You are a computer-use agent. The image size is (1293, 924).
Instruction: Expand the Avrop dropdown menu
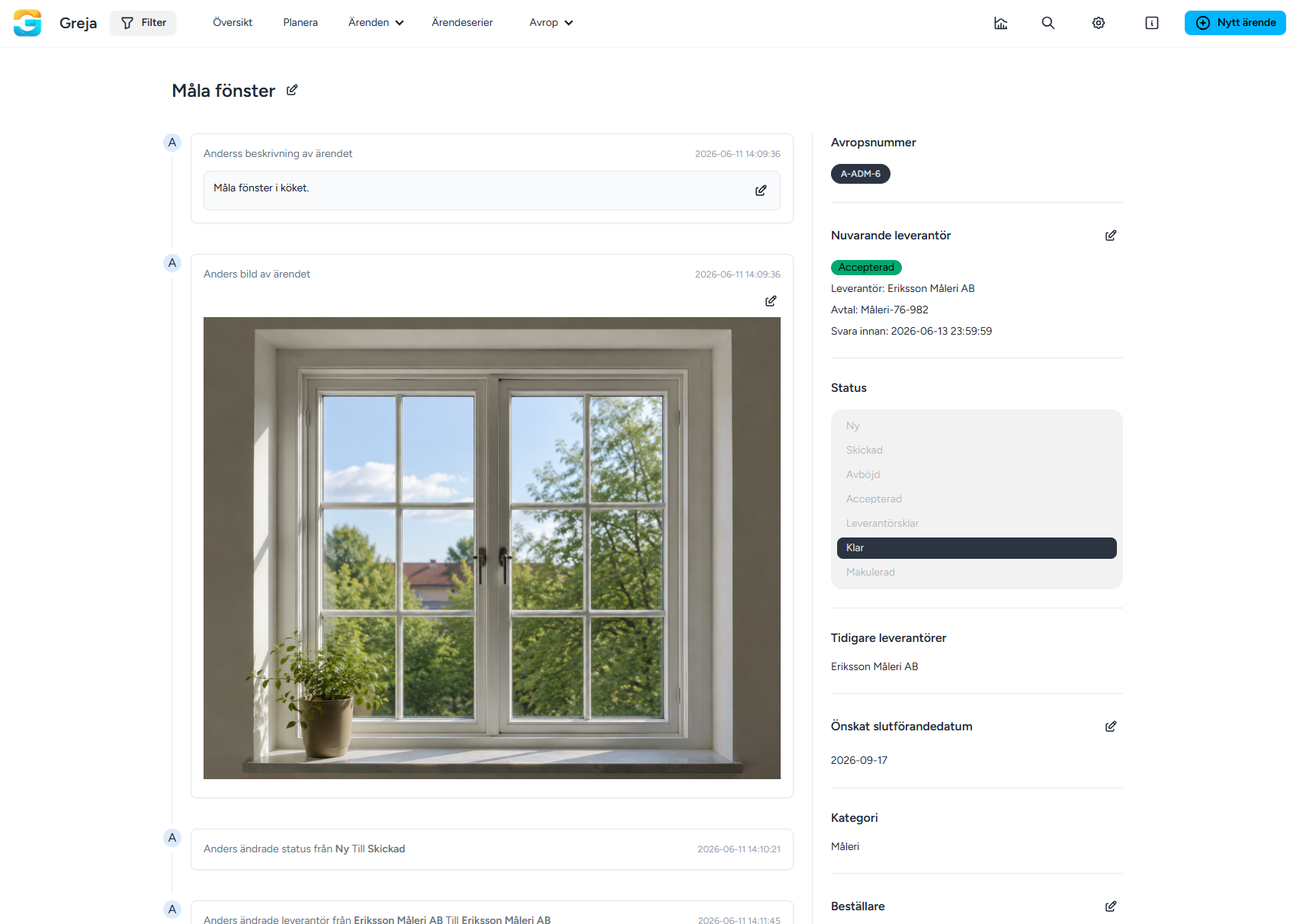(x=550, y=23)
